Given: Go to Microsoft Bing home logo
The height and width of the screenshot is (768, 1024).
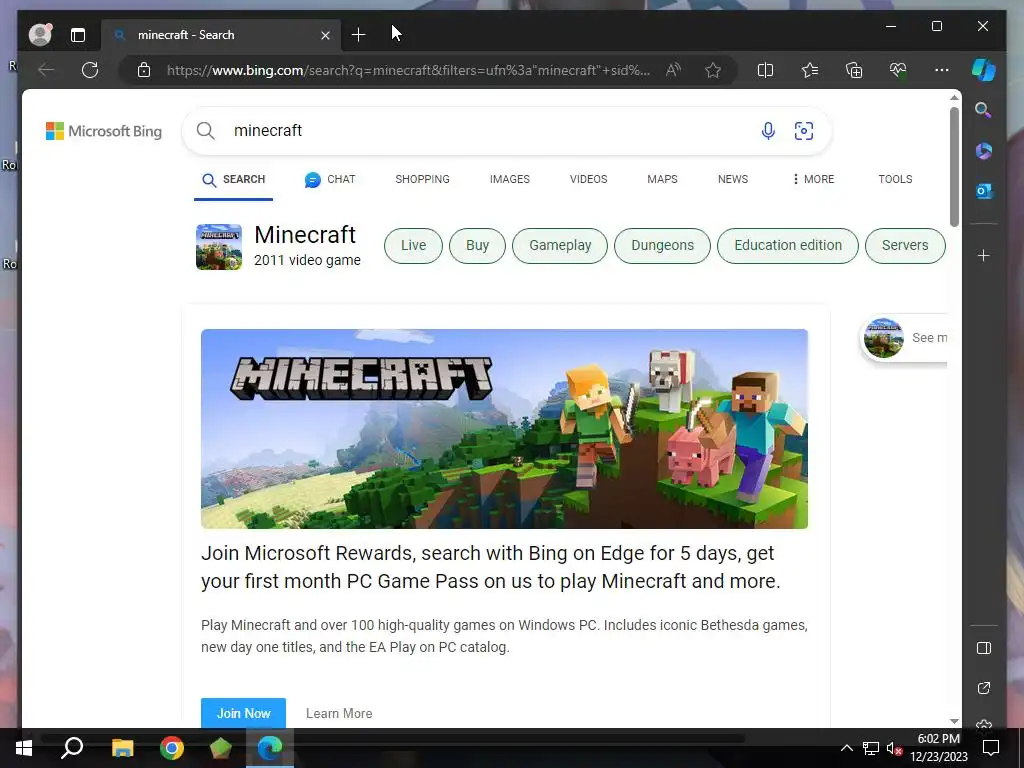Looking at the screenshot, I should click(x=104, y=131).
